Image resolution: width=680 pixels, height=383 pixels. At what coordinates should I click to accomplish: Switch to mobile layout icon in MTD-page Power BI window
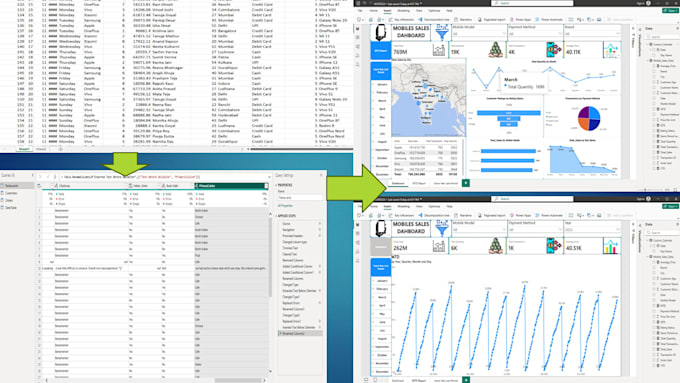click(x=375, y=380)
